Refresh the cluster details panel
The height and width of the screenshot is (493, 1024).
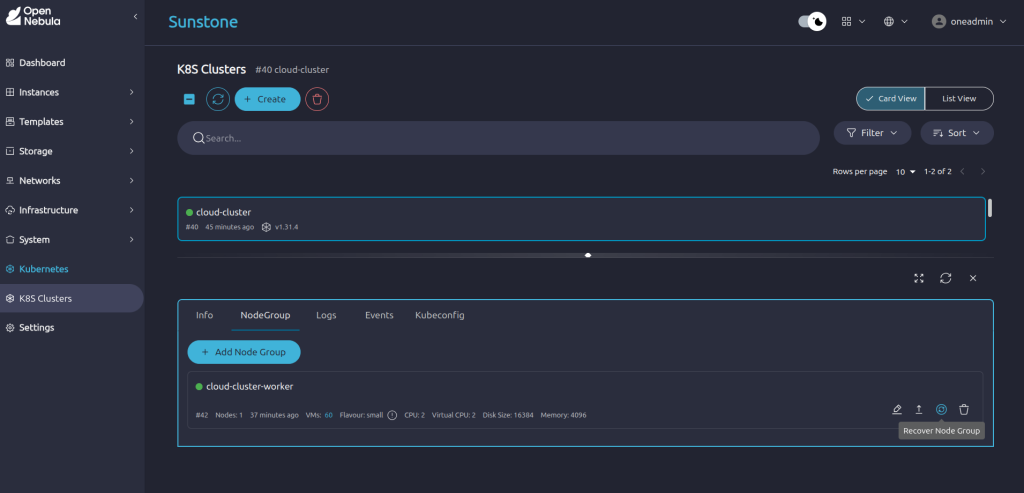[x=946, y=278]
